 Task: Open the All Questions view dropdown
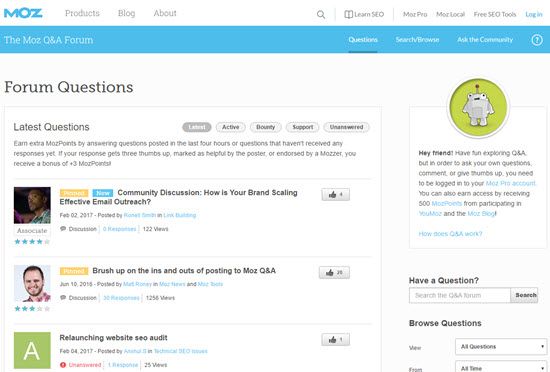coord(501,346)
